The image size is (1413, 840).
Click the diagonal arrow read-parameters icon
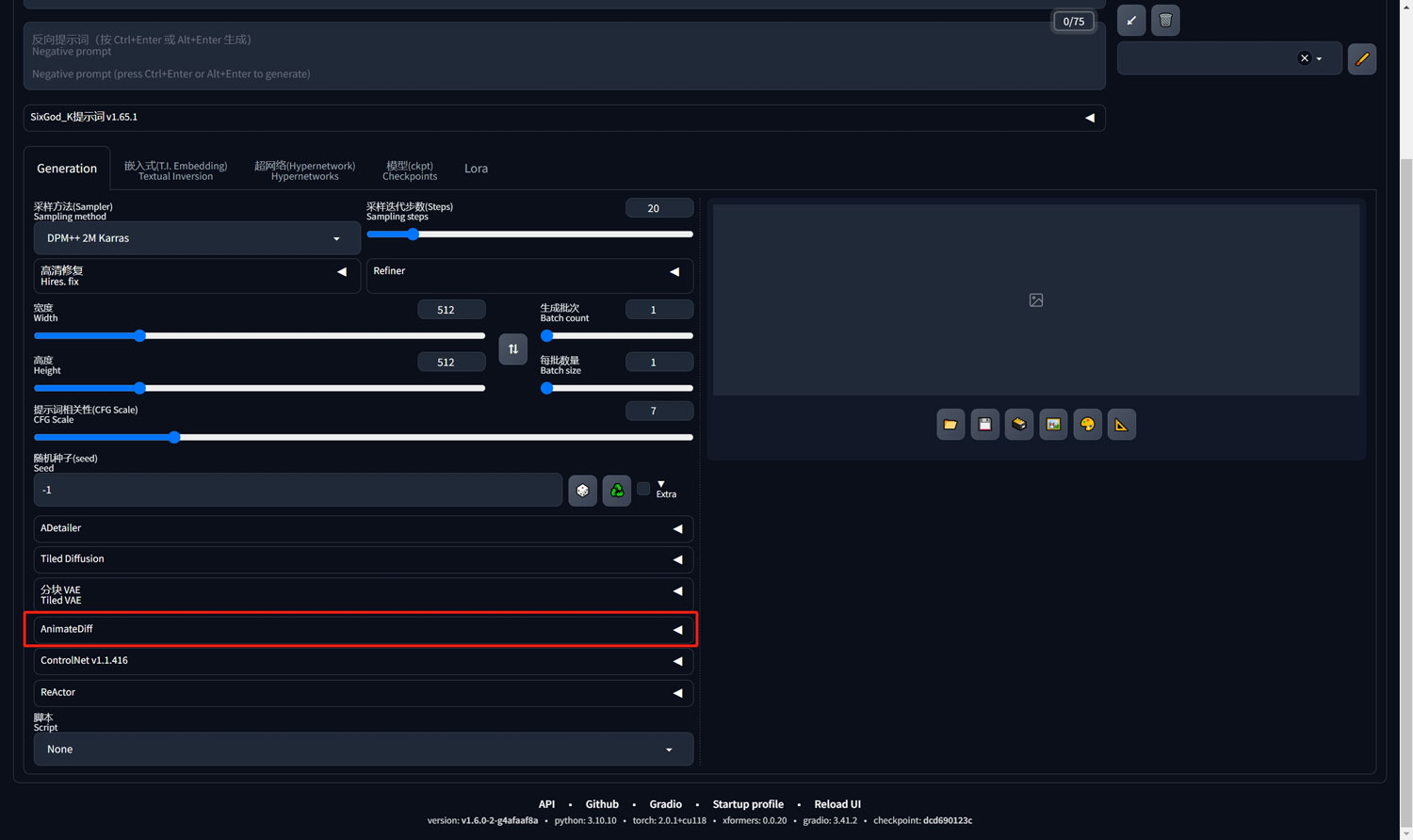click(x=1131, y=20)
